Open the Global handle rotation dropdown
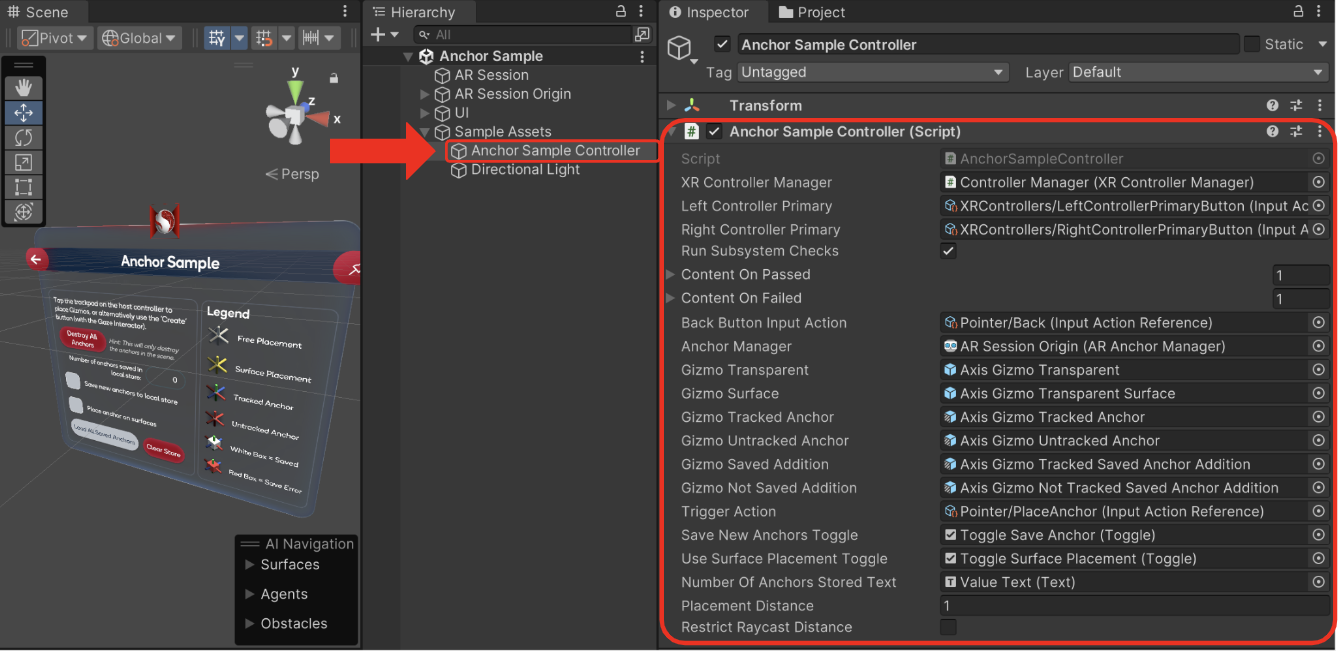Screen dimensions: 1338x652 coord(139,38)
